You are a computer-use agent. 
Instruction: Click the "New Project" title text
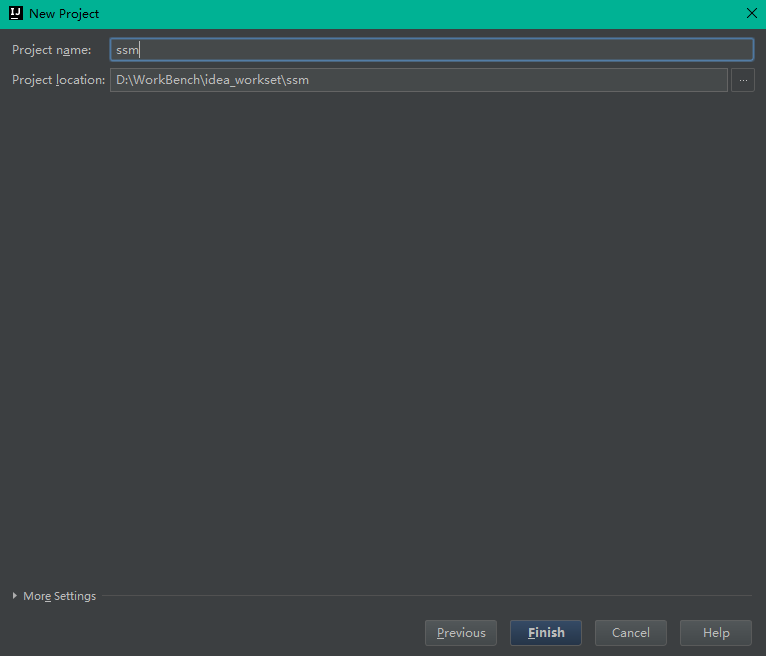pyautogui.click(x=64, y=14)
